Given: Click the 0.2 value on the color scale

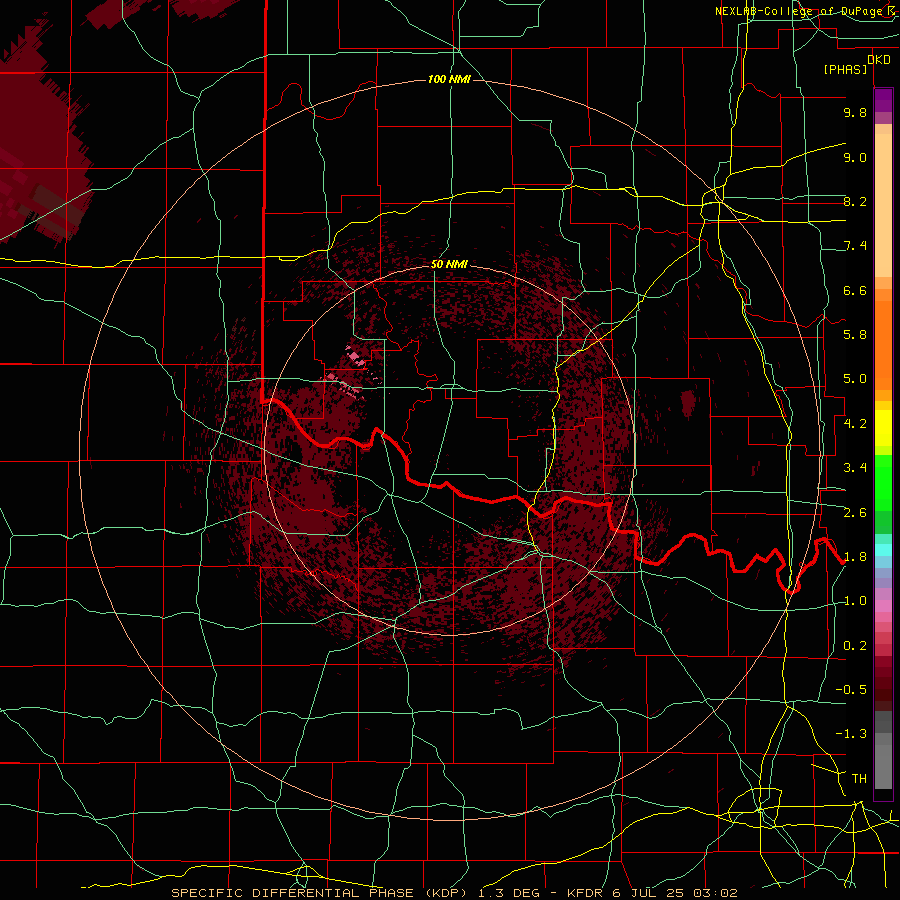Looking at the screenshot, I should [x=855, y=646].
